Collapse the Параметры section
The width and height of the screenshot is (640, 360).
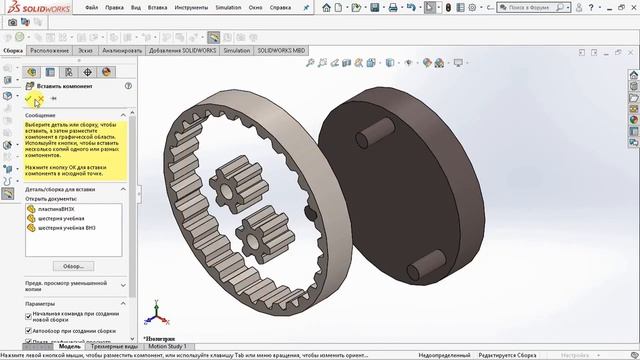point(123,304)
